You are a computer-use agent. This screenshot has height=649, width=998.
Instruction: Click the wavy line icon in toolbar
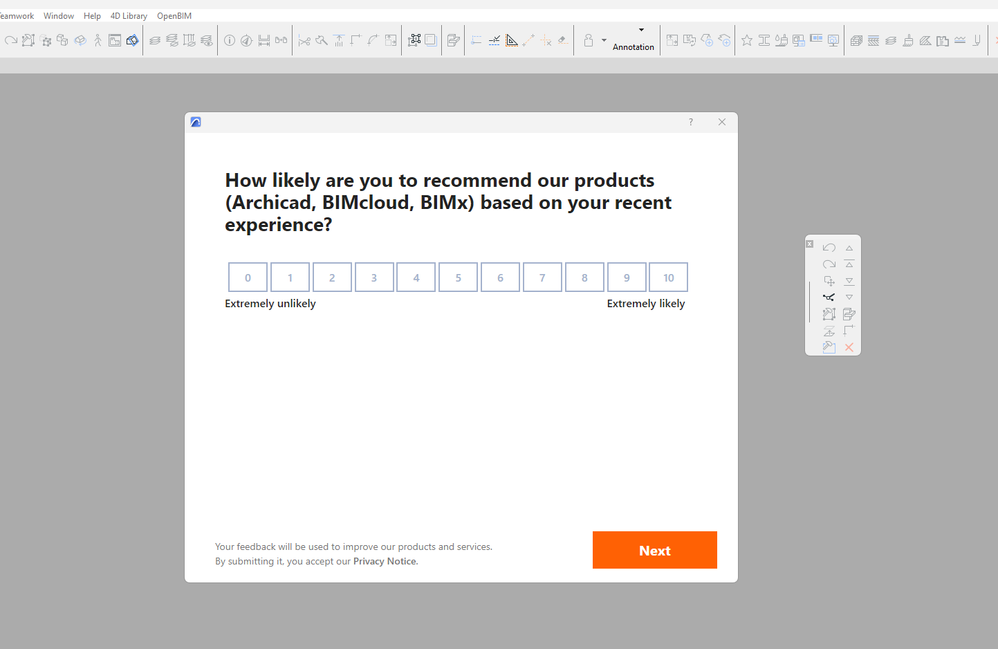point(960,41)
